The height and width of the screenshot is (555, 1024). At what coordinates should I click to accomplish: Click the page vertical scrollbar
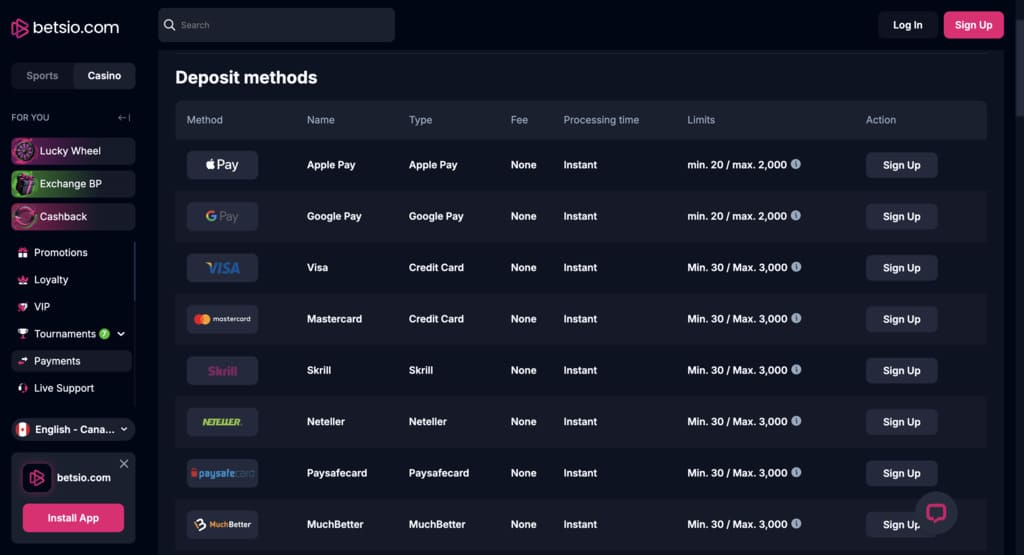pyautogui.click(x=1019, y=69)
